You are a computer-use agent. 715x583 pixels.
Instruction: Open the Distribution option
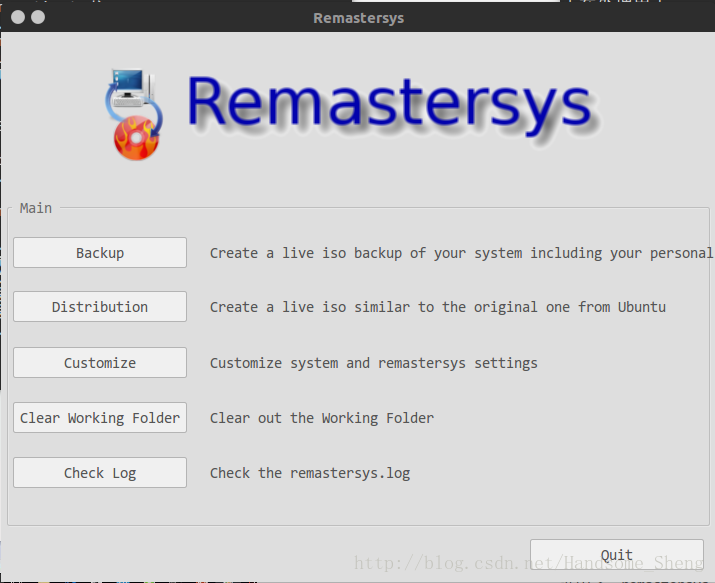(x=100, y=307)
